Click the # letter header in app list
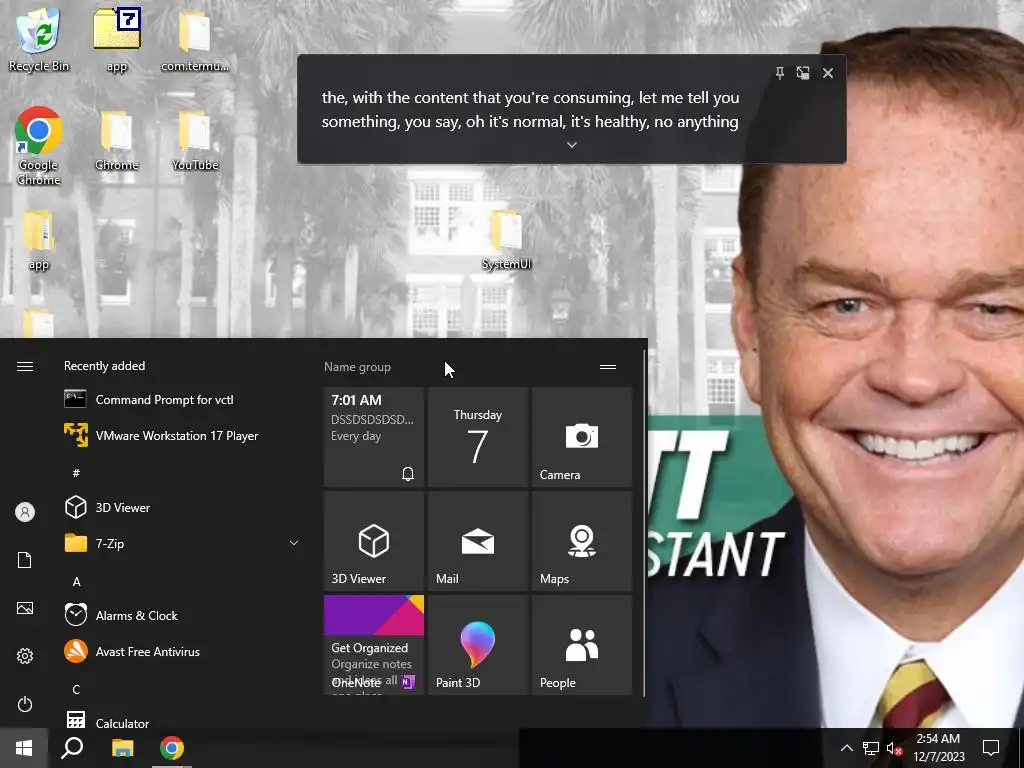The width and height of the screenshot is (1024, 768). (76, 473)
